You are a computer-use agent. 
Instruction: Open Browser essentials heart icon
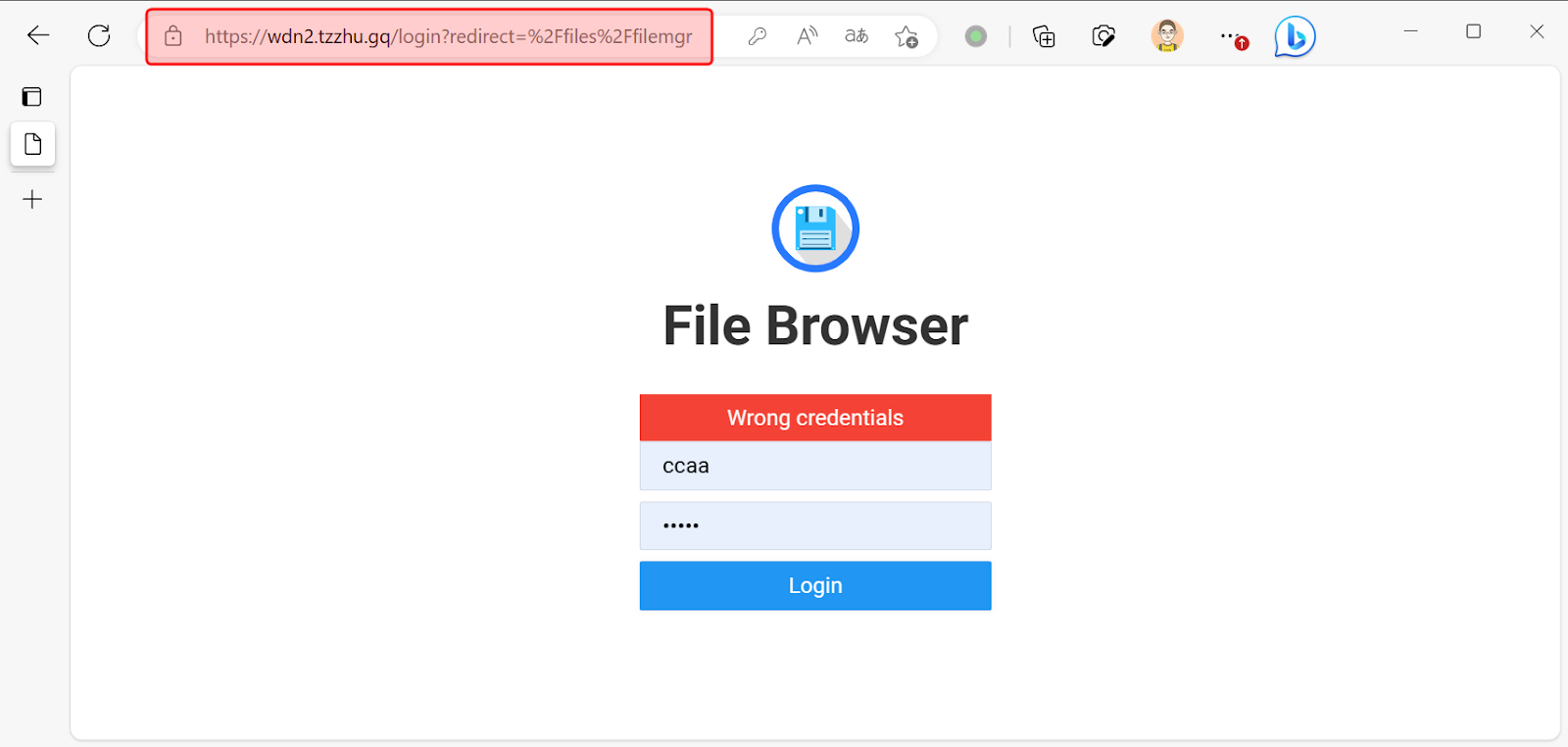(x=1103, y=37)
